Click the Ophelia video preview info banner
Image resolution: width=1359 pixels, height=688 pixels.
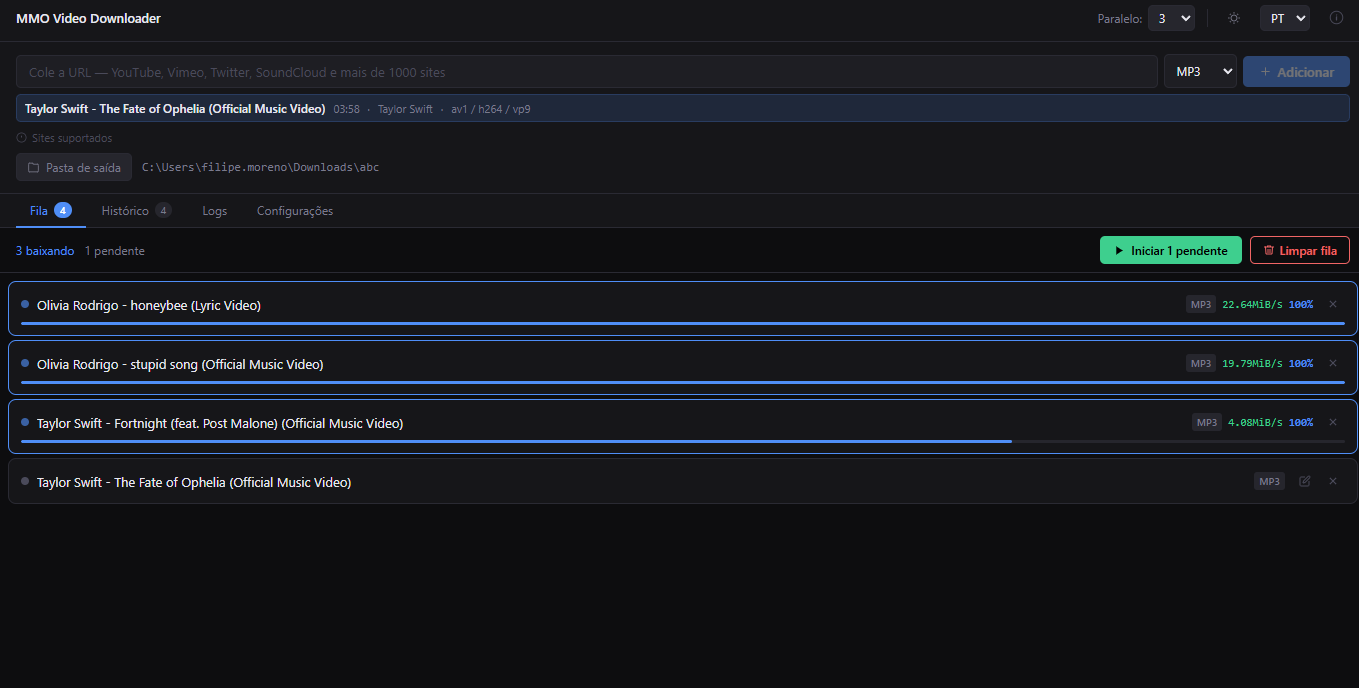(x=683, y=108)
